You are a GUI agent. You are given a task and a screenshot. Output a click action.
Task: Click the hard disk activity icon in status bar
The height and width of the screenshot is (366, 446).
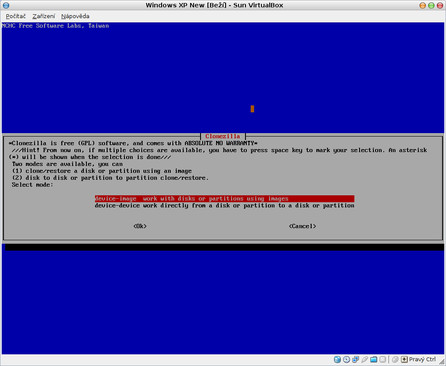(x=337, y=359)
